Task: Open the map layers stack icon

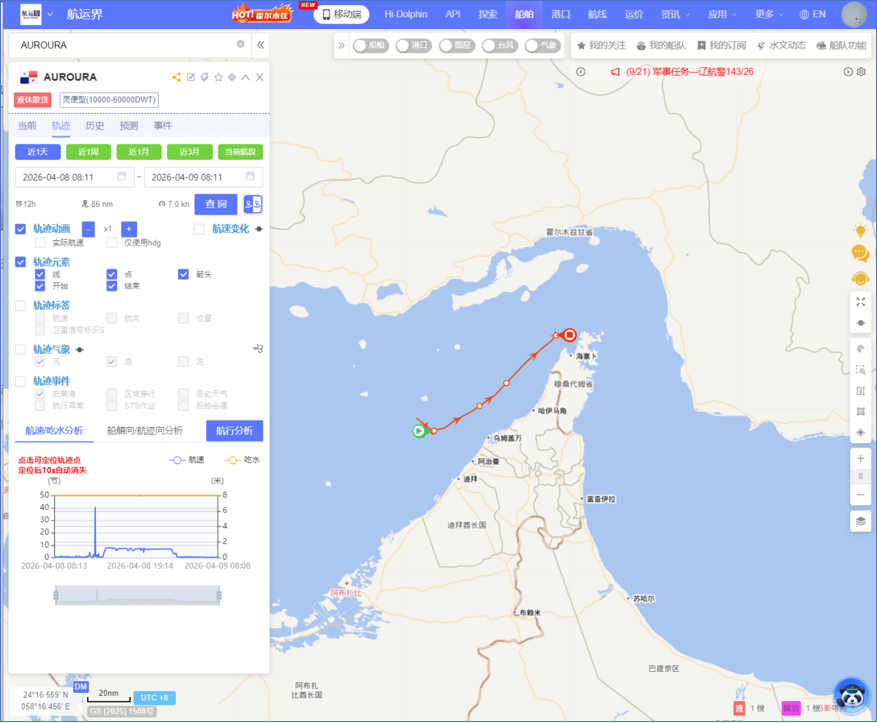Action: tap(860, 521)
